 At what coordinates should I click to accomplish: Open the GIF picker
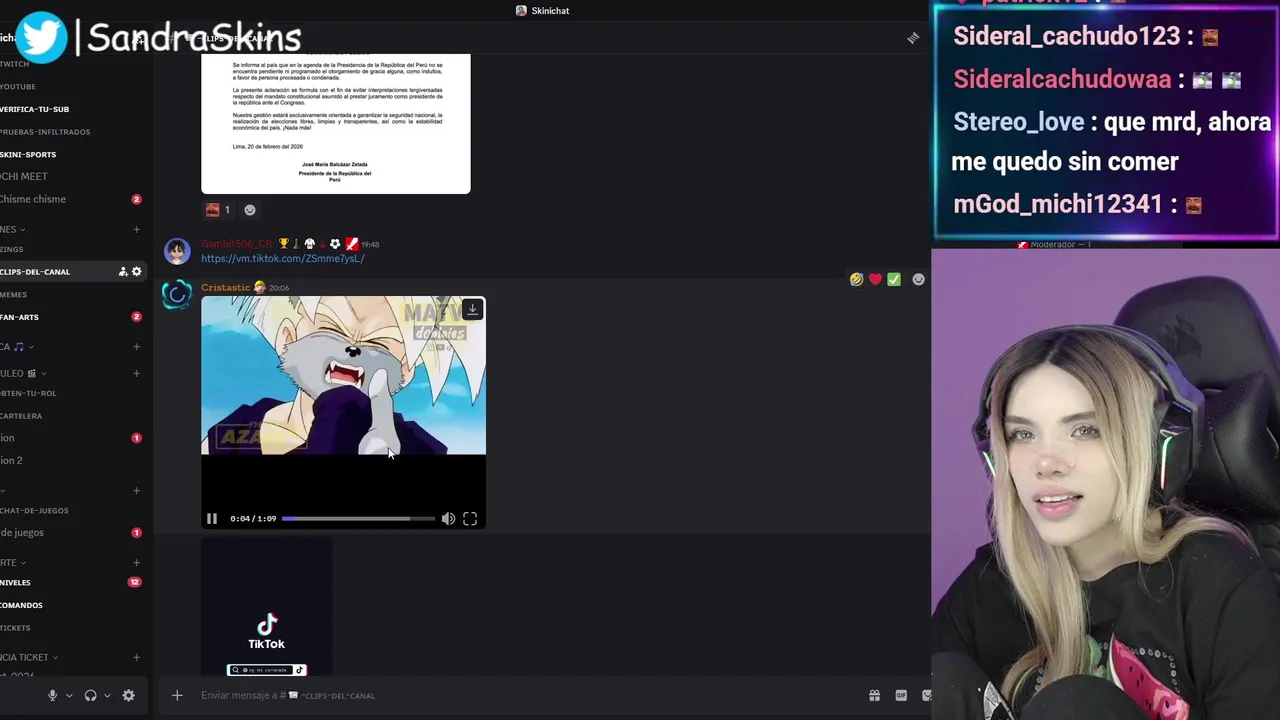[901, 695]
